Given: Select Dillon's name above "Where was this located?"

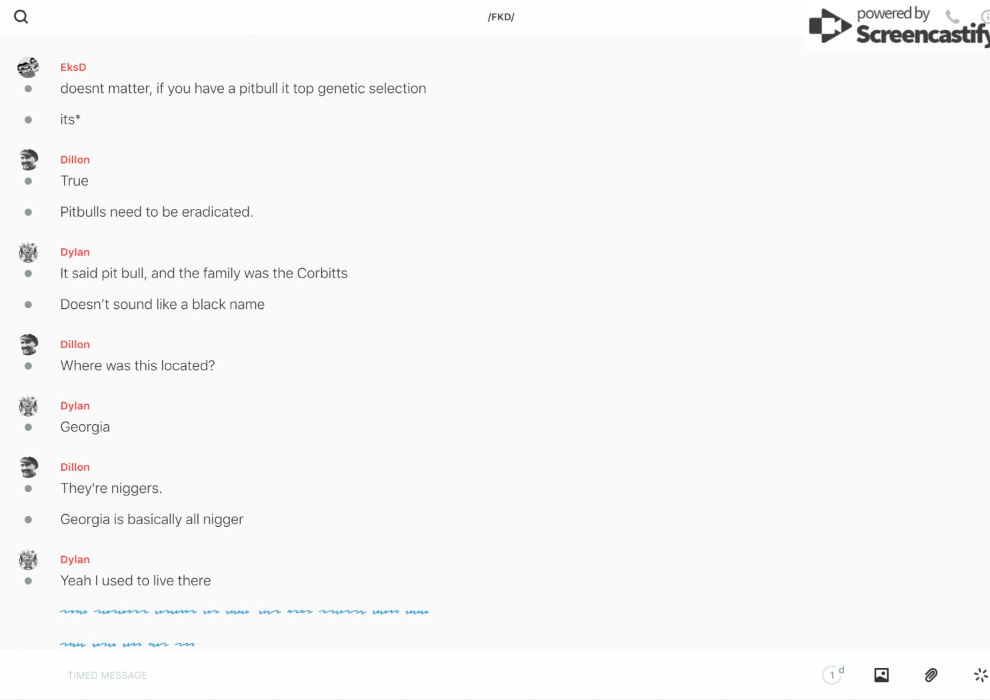Looking at the screenshot, I should [75, 344].
